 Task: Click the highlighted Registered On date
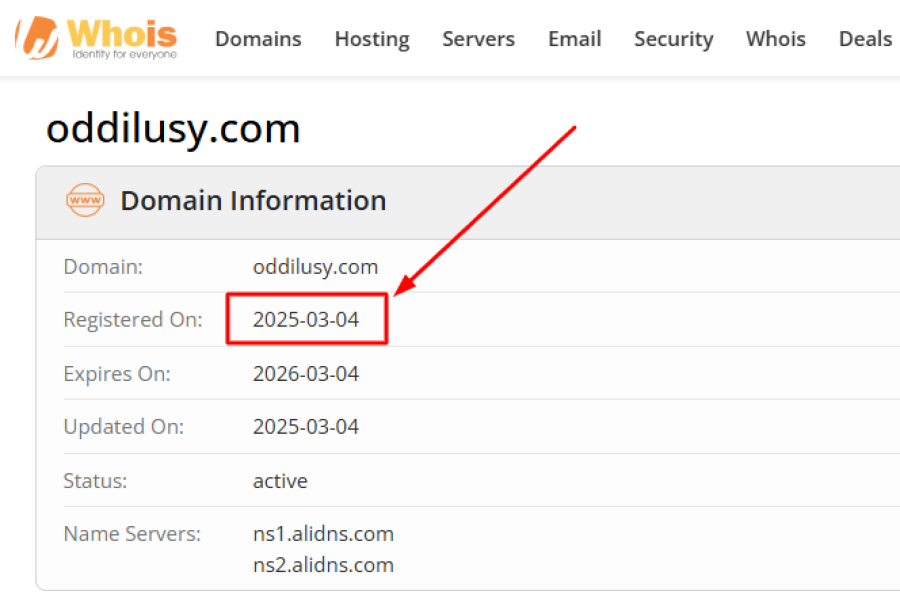[x=306, y=320]
